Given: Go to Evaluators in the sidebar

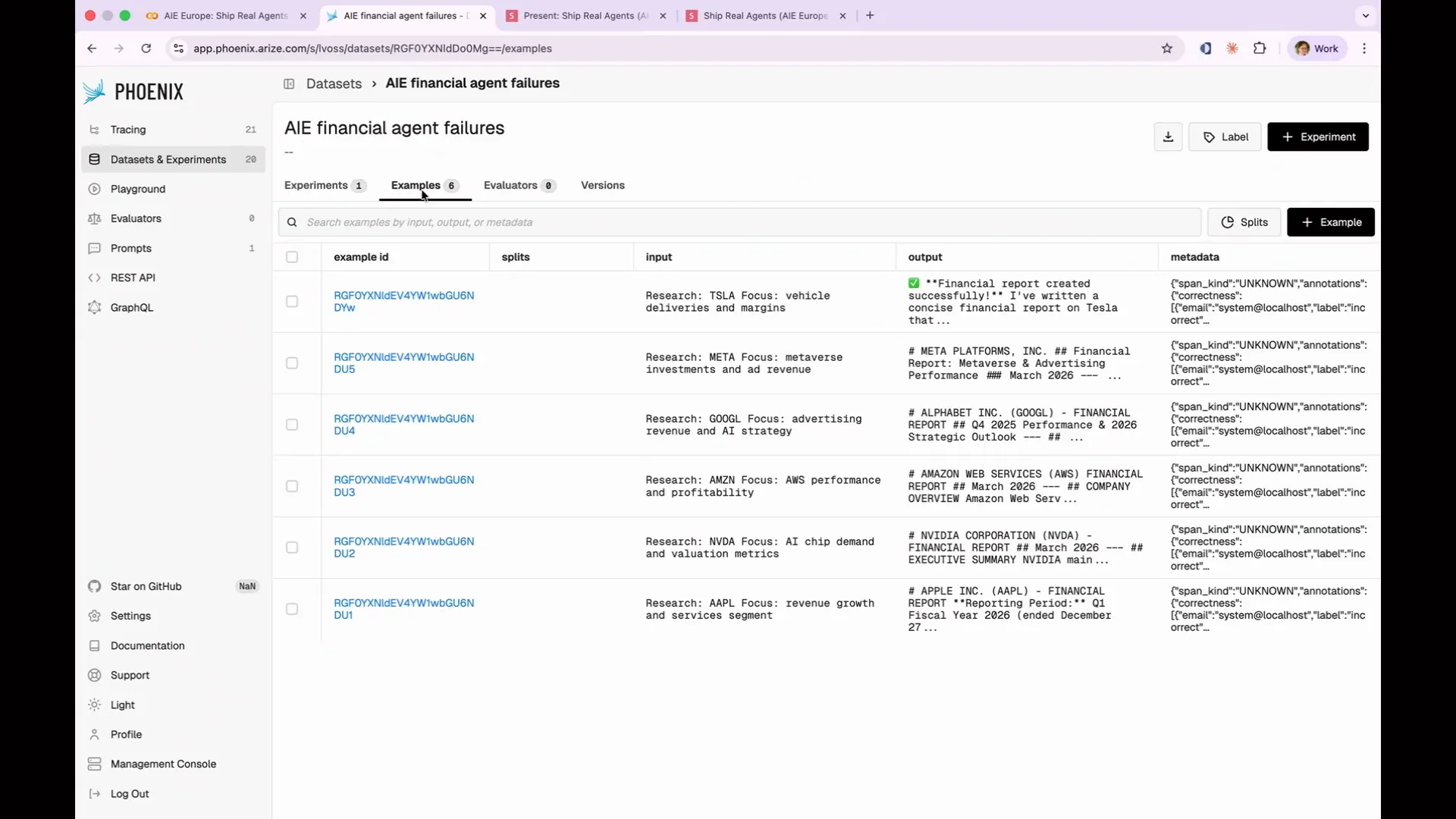Looking at the screenshot, I should tap(173, 218).
